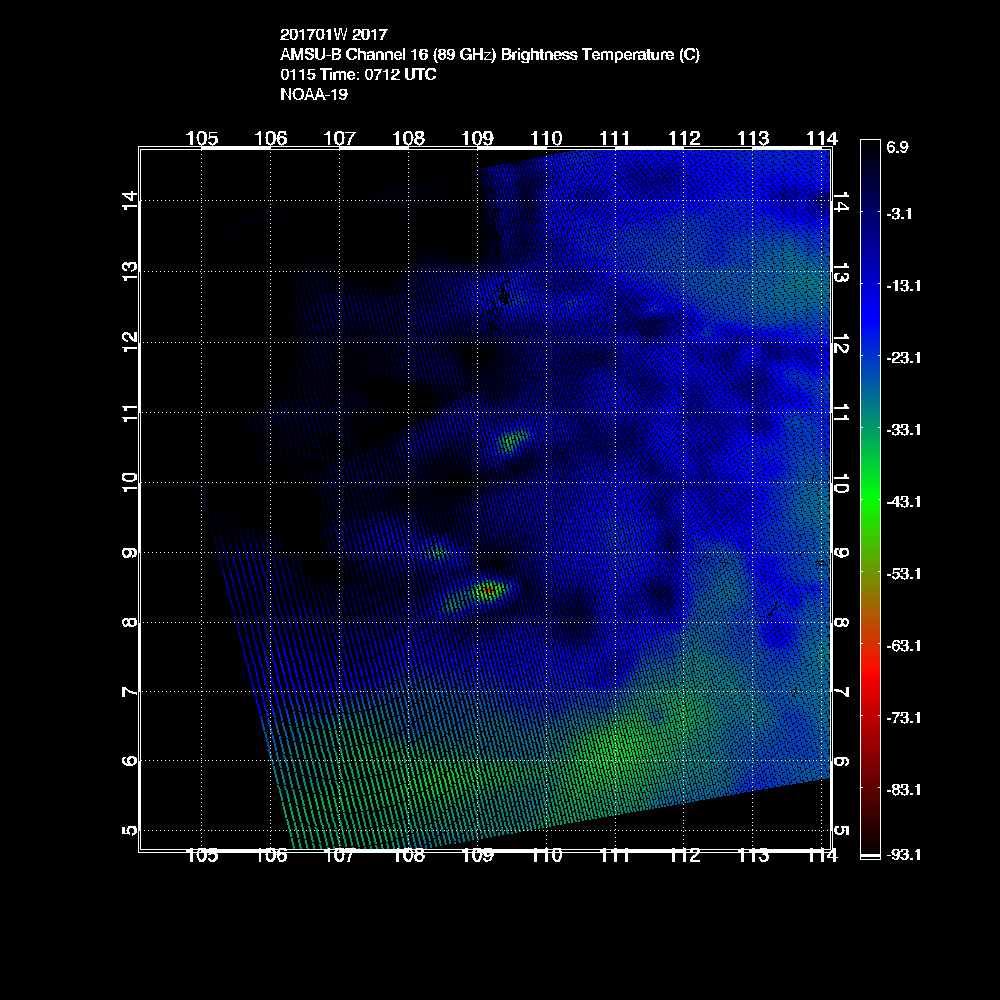Click the green convective spot near 109.5E 10.7N
This screenshot has width=1000, height=1000.
[x=513, y=440]
